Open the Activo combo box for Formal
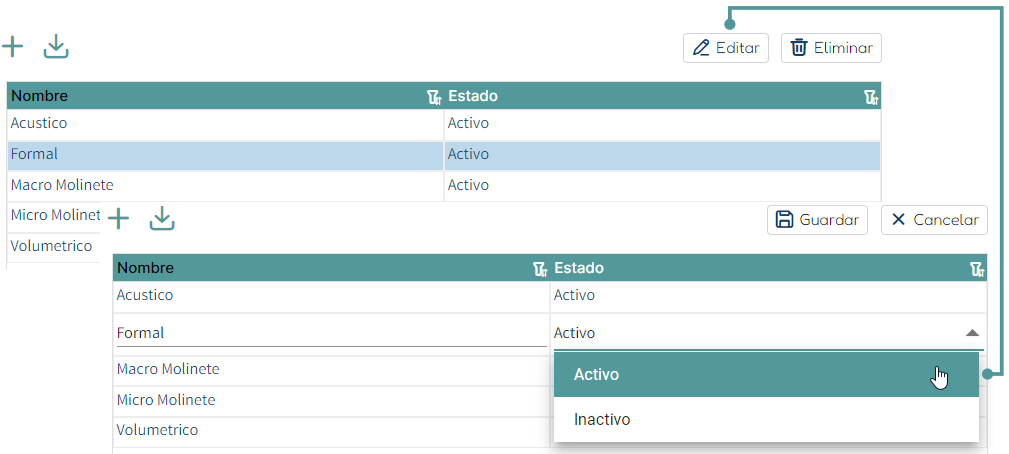This screenshot has height=454, width=1009. click(768, 333)
